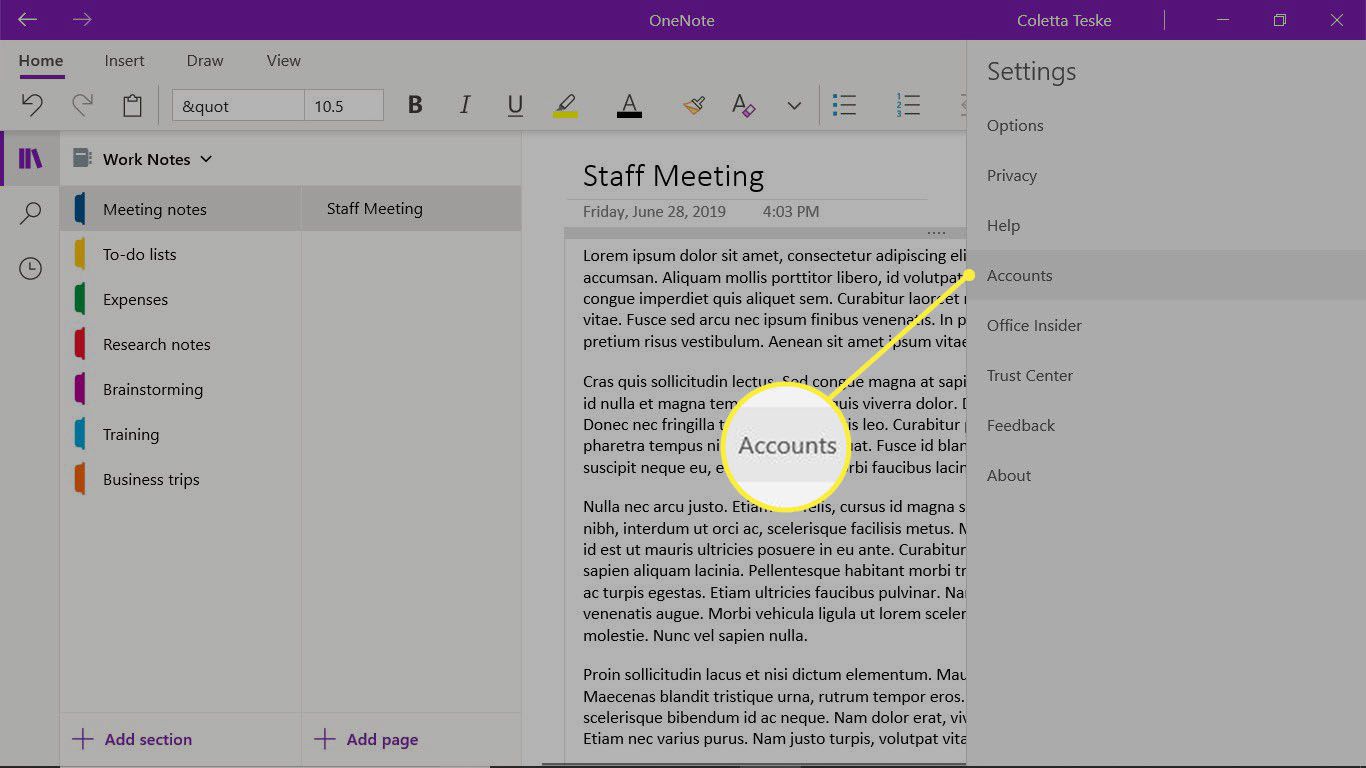Click the yellow To-do lists section tab icon
1366x768 pixels.
[80, 254]
